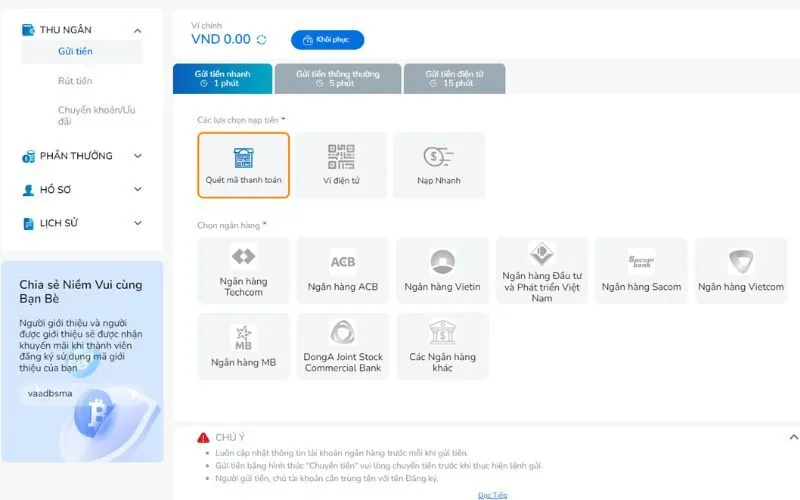Viewport: 800px width, 500px height.
Task: Expand the PHẦN THƯỞNG menu
Action: tap(138, 156)
